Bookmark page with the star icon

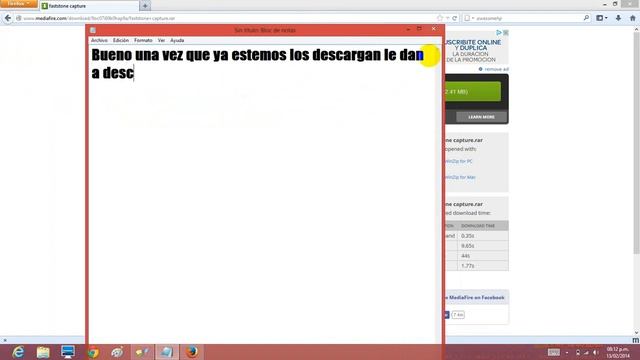click(x=440, y=18)
